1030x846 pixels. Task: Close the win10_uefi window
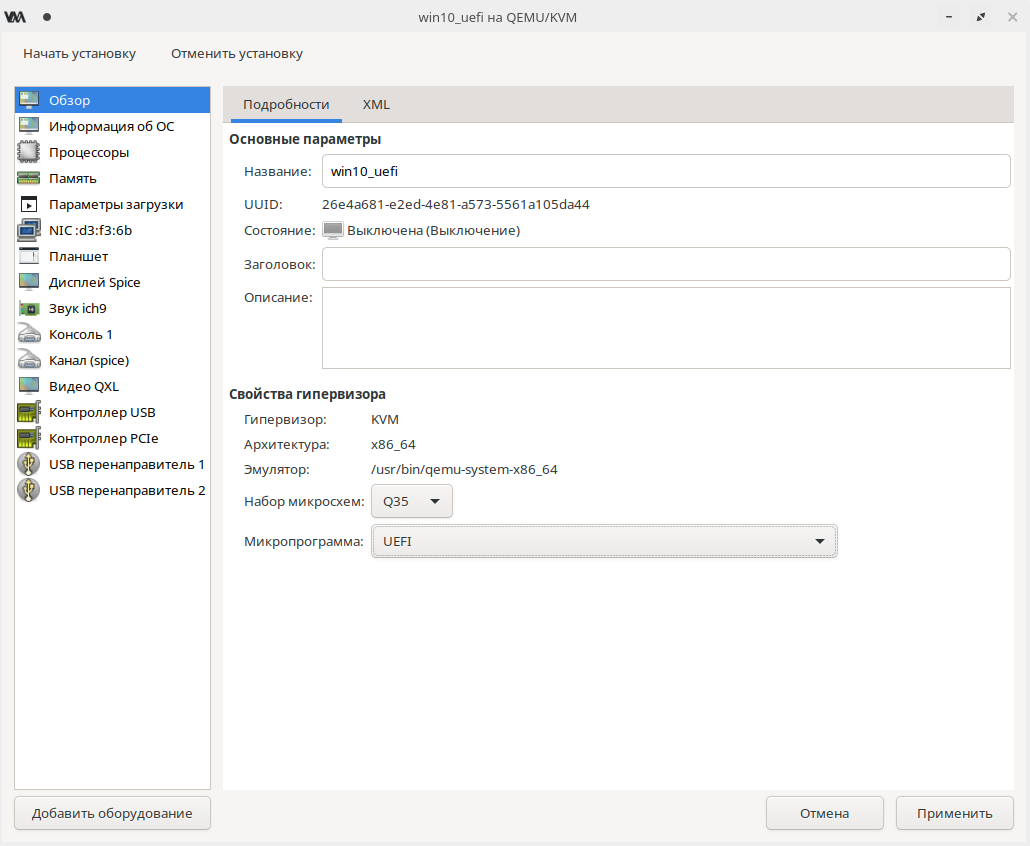[x=1012, y=17]
